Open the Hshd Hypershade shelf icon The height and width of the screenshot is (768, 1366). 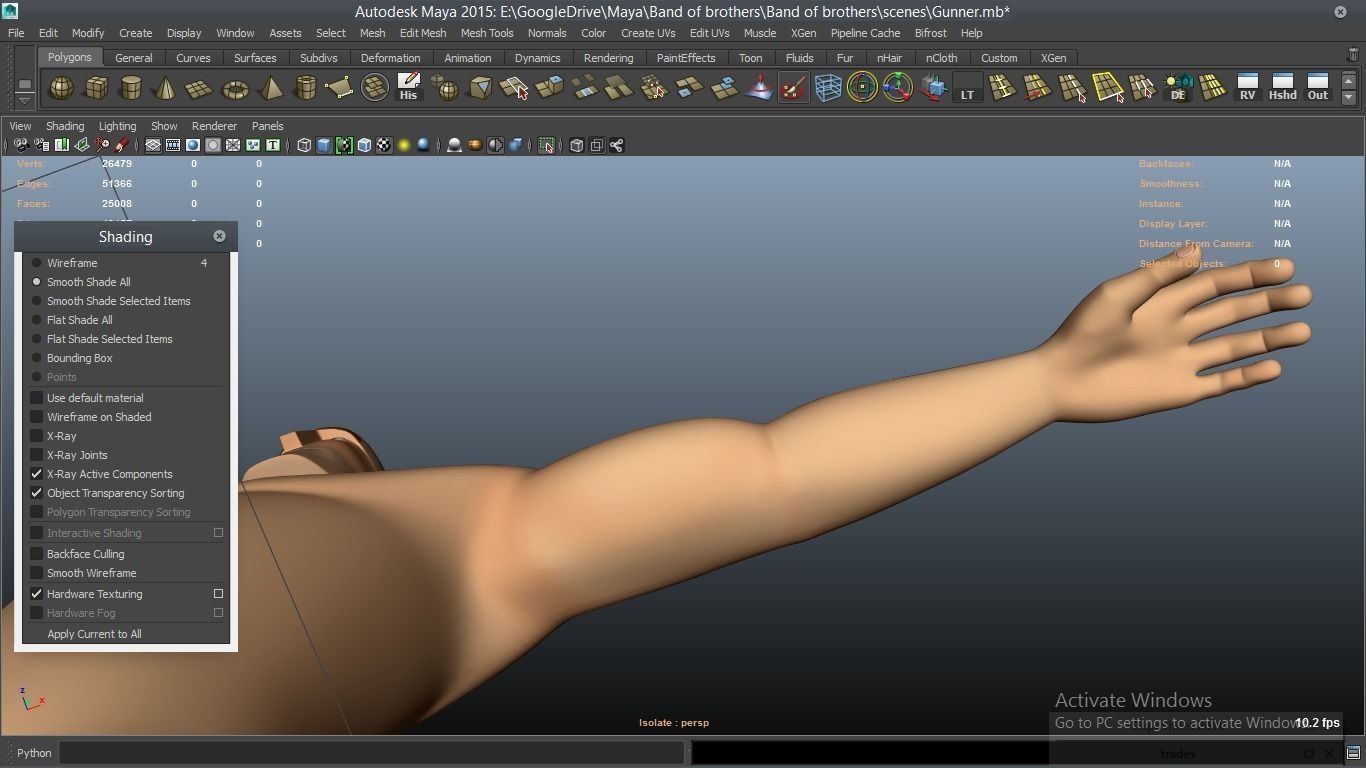point(1282,88)
